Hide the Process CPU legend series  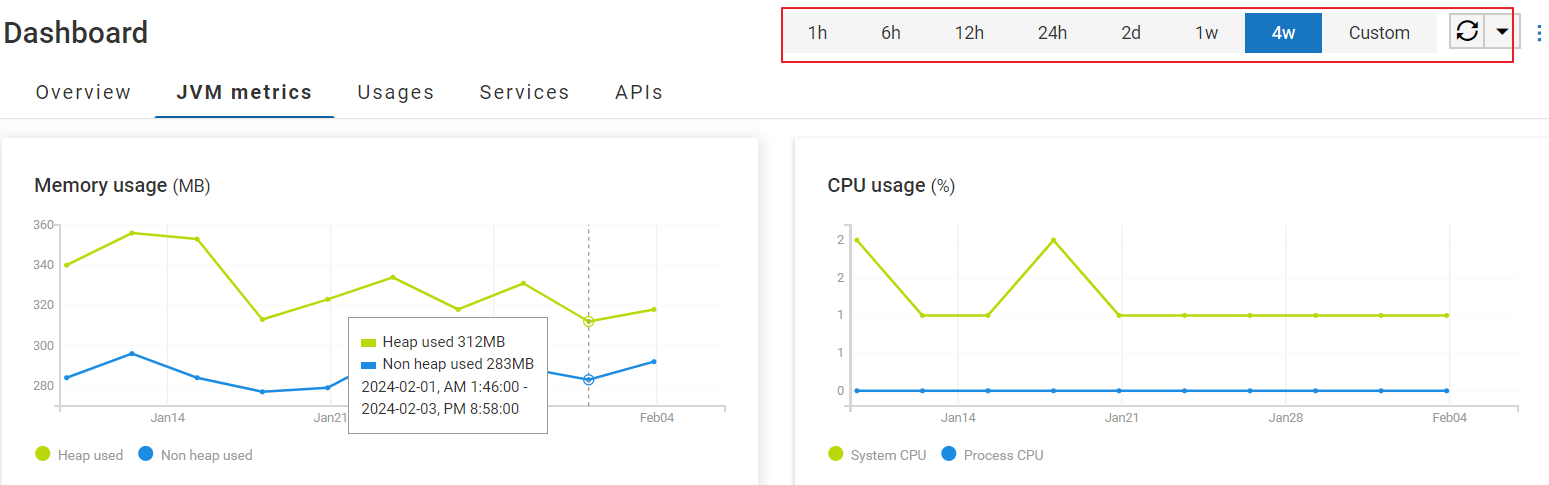[1002, 455]
